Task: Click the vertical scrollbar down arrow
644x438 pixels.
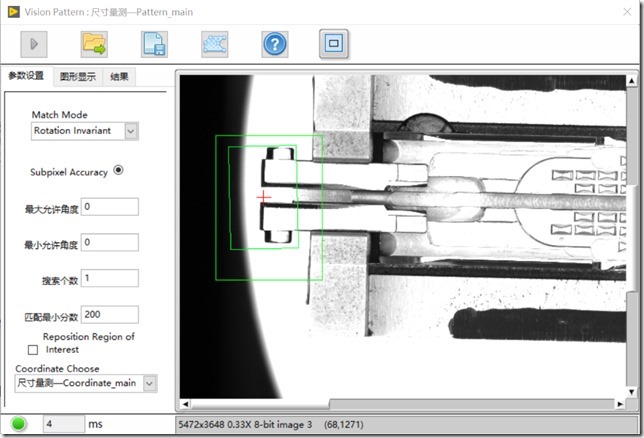Action: [x=632, y=392]
